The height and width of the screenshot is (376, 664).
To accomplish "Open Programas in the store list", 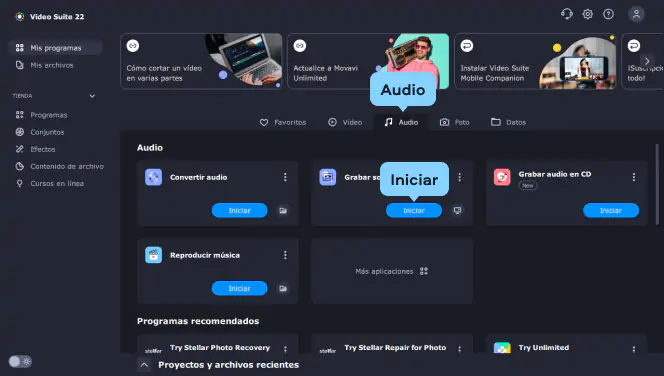I will (42, 115).
